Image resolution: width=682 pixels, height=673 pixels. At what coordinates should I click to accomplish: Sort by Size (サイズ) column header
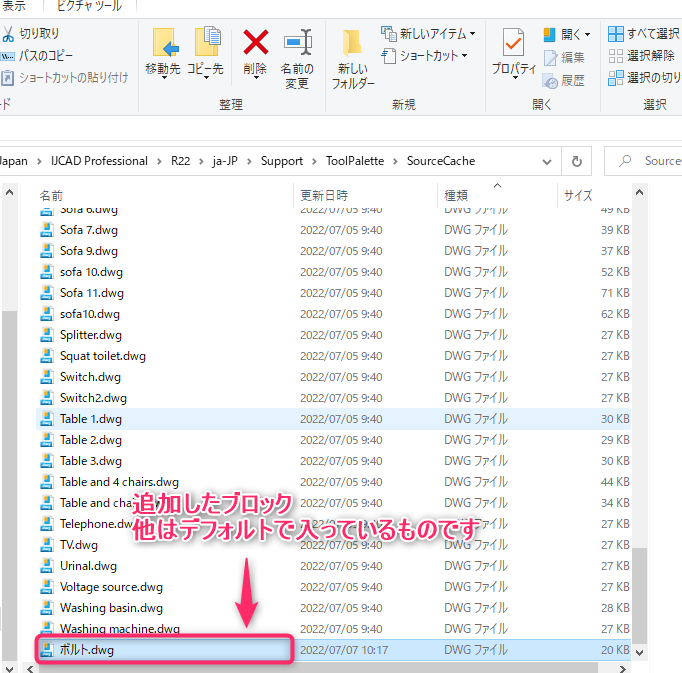tap(578, 196)
